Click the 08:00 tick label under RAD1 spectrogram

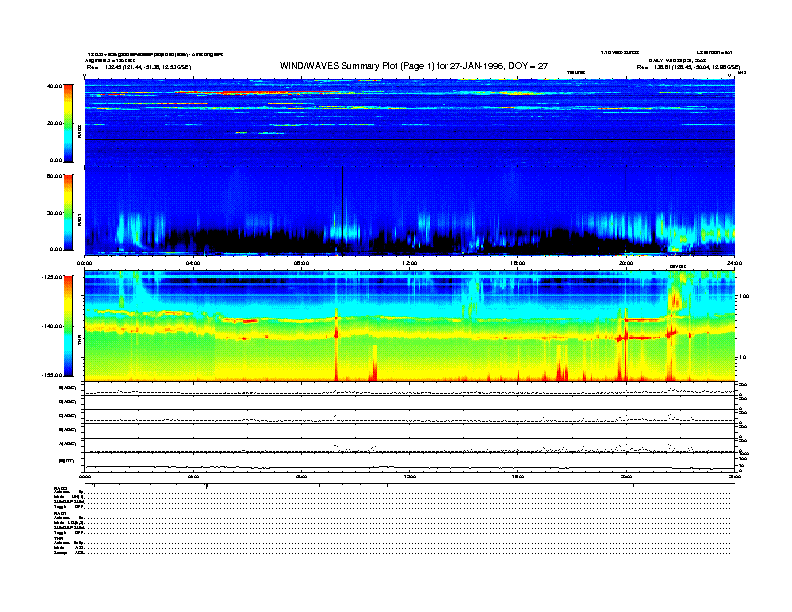(x=301, y=263)
